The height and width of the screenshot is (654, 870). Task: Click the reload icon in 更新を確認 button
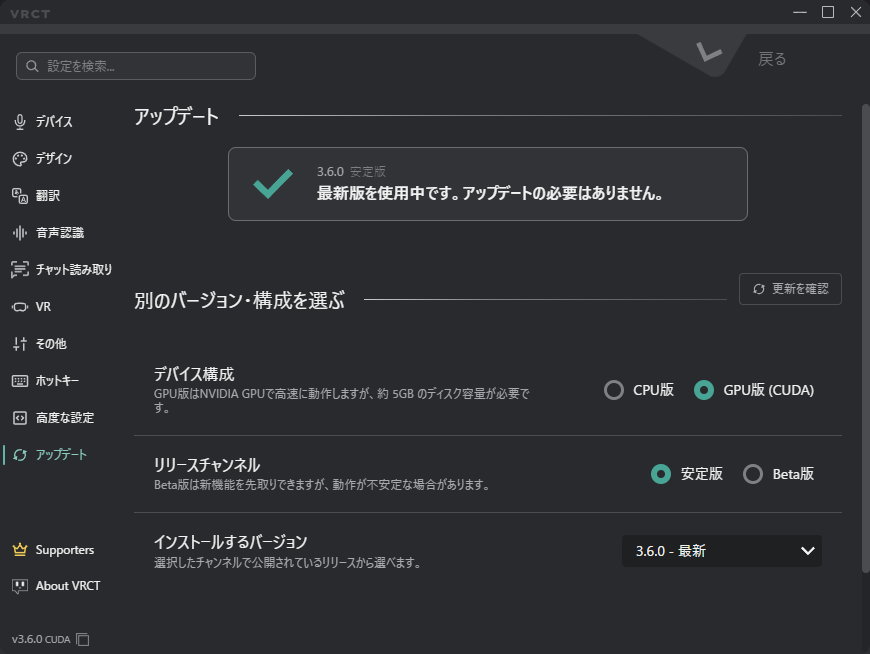click(x=758, y=289)
